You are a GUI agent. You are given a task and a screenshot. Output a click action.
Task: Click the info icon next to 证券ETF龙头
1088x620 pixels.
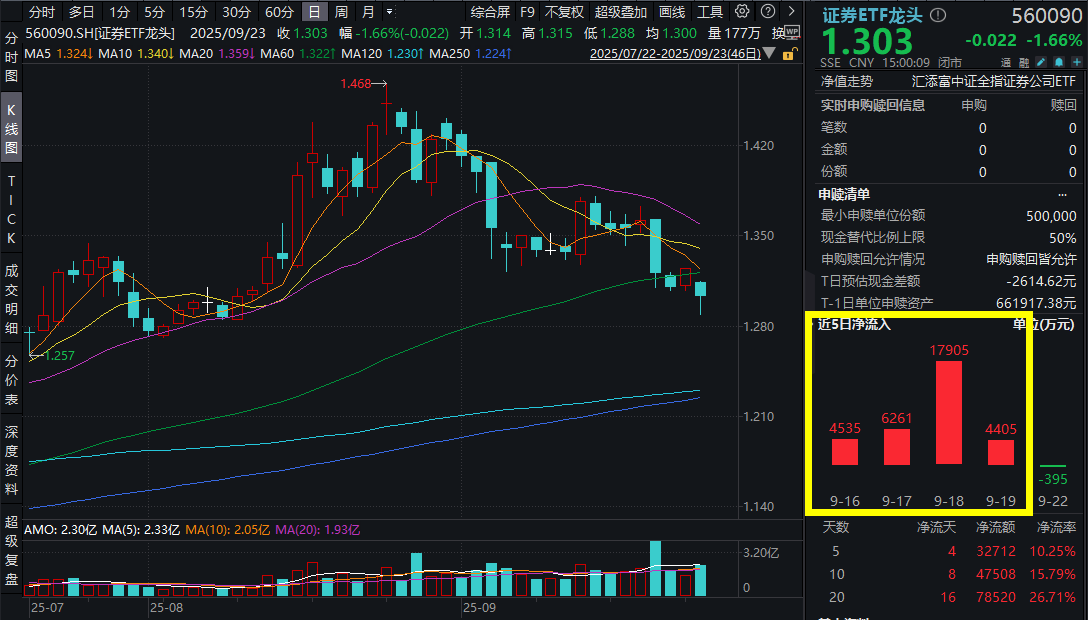tap(937, 16)
